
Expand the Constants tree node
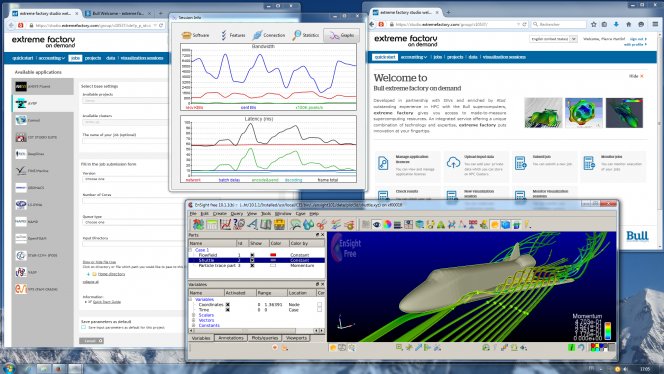click(194, 325)
